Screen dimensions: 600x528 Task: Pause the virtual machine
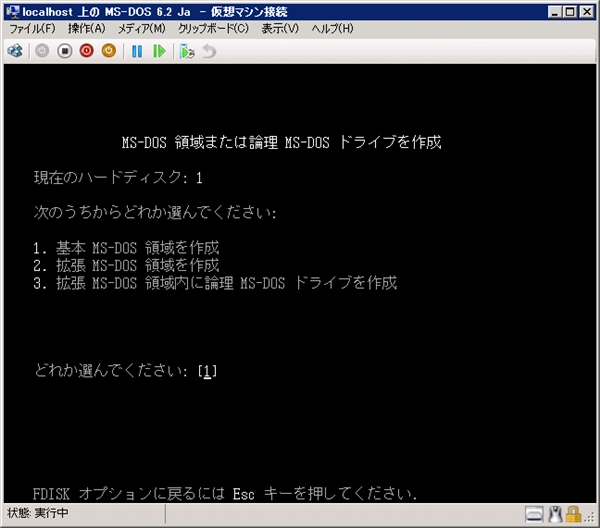coord(137,51)
